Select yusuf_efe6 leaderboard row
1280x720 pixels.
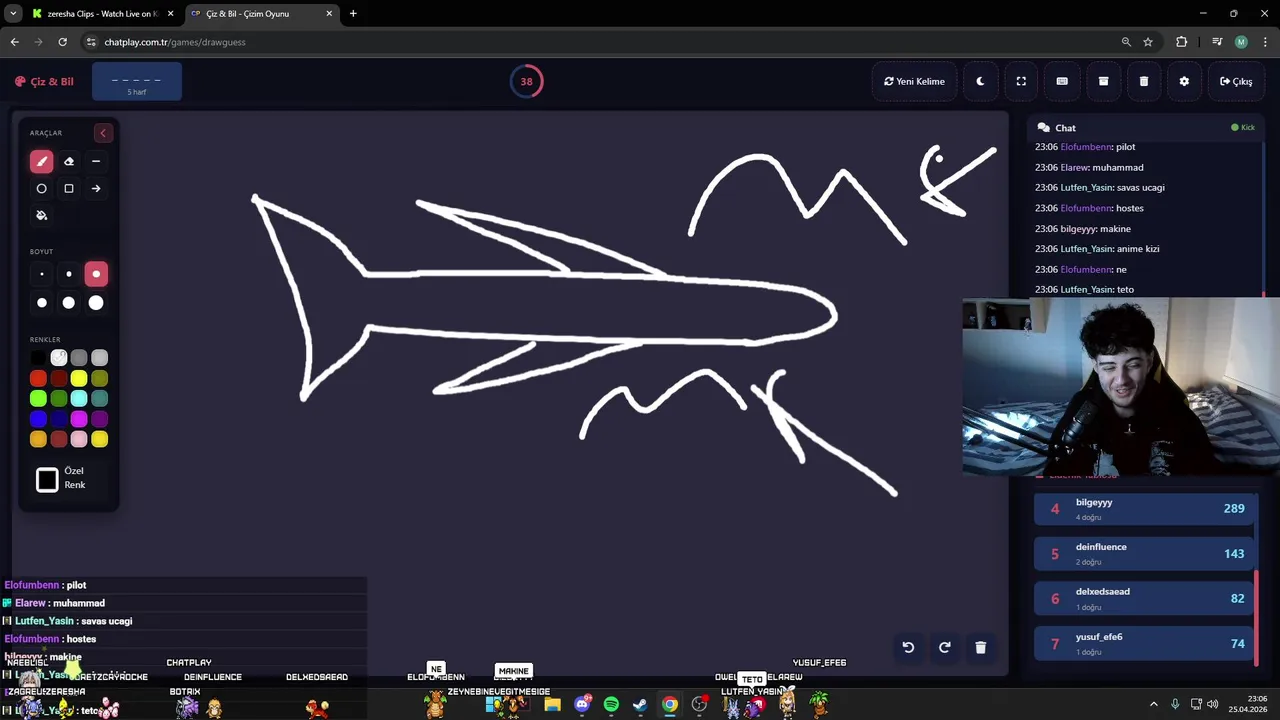pyautogui.click(x=1144, y=643)
